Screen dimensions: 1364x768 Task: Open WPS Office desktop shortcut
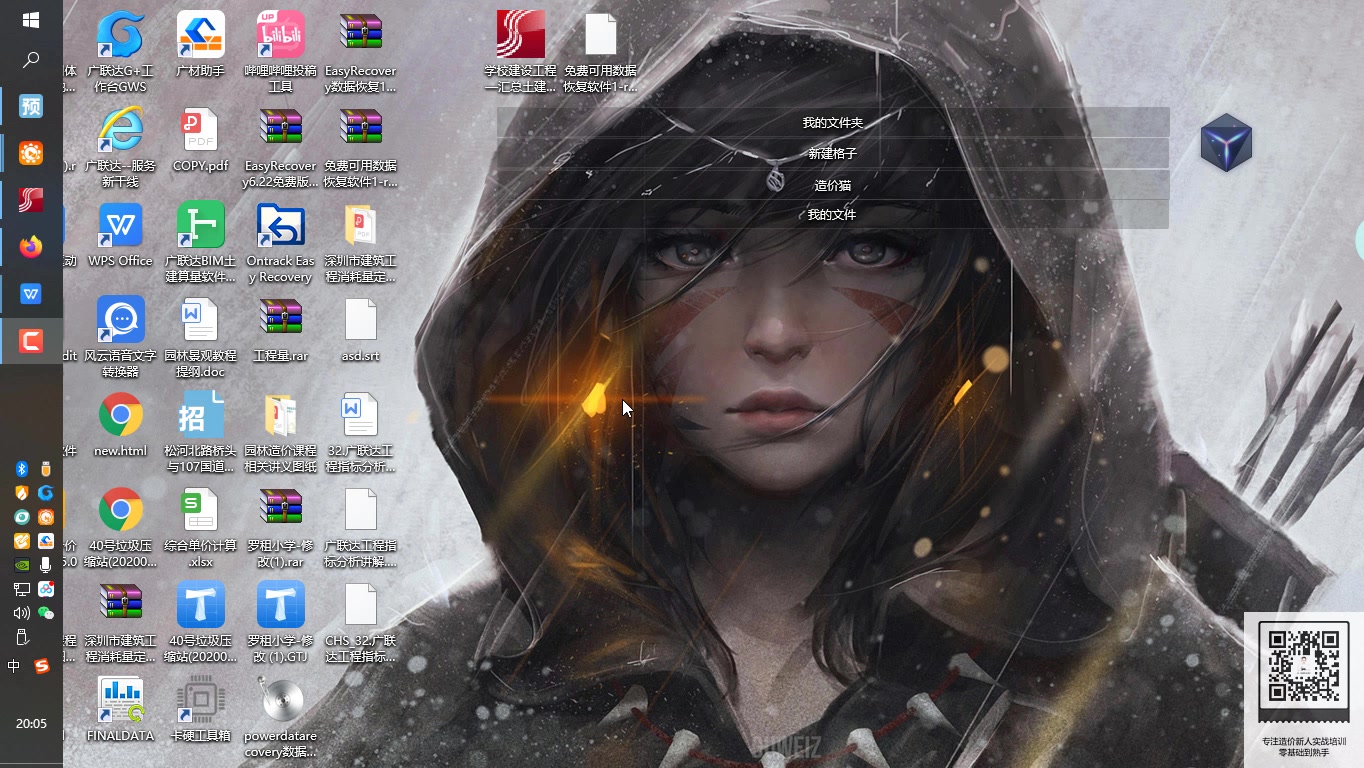(x=120, y=235)
